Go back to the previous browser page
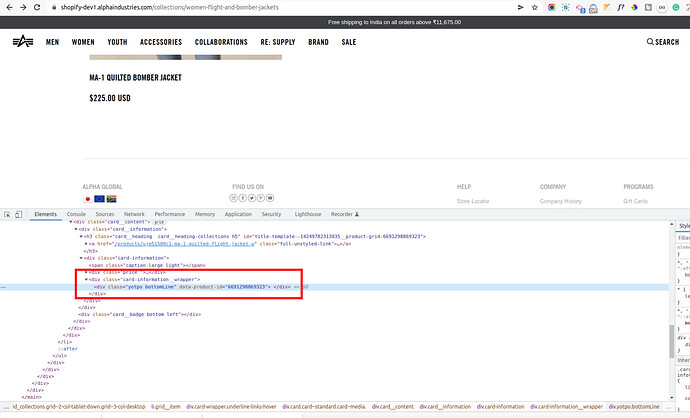This screenshot has width=690, height=418. click(x=9, y=7)
